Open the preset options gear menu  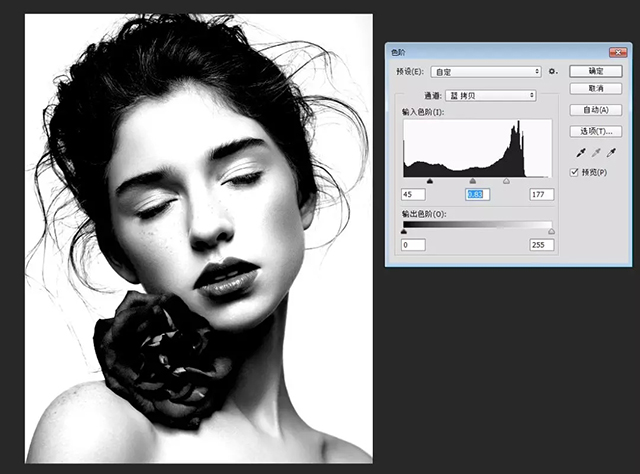(x=552, y=72)
